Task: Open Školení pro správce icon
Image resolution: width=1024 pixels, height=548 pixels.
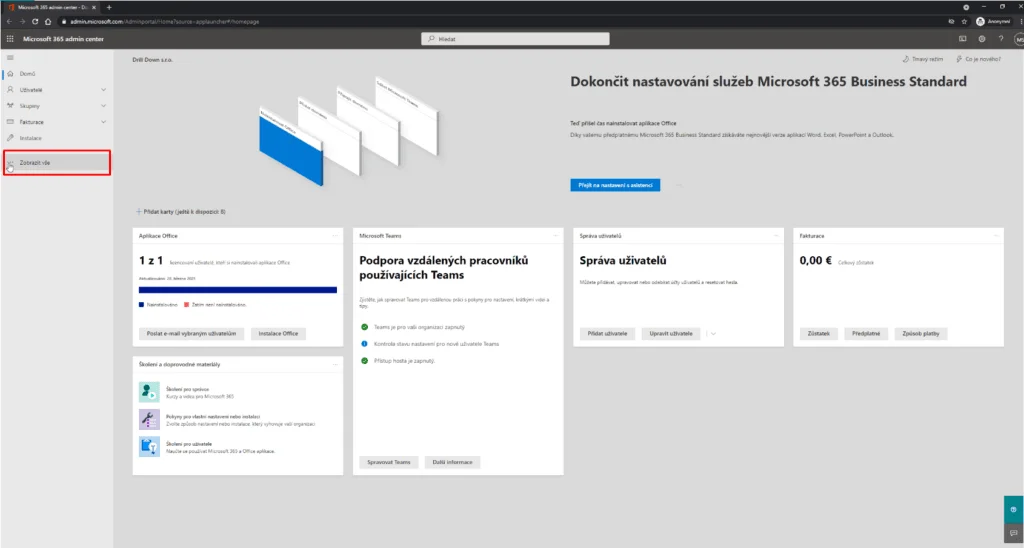Action: tap(149, 392)
